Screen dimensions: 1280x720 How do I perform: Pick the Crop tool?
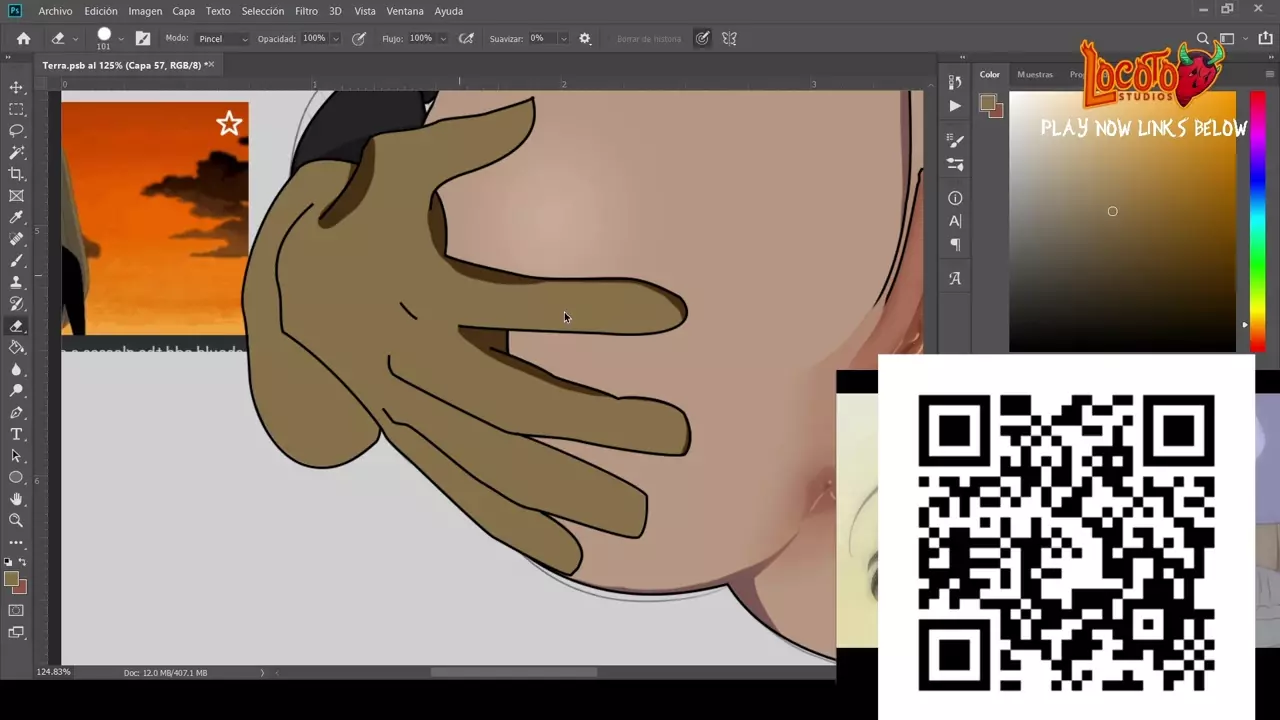click(x=16, y=175)
